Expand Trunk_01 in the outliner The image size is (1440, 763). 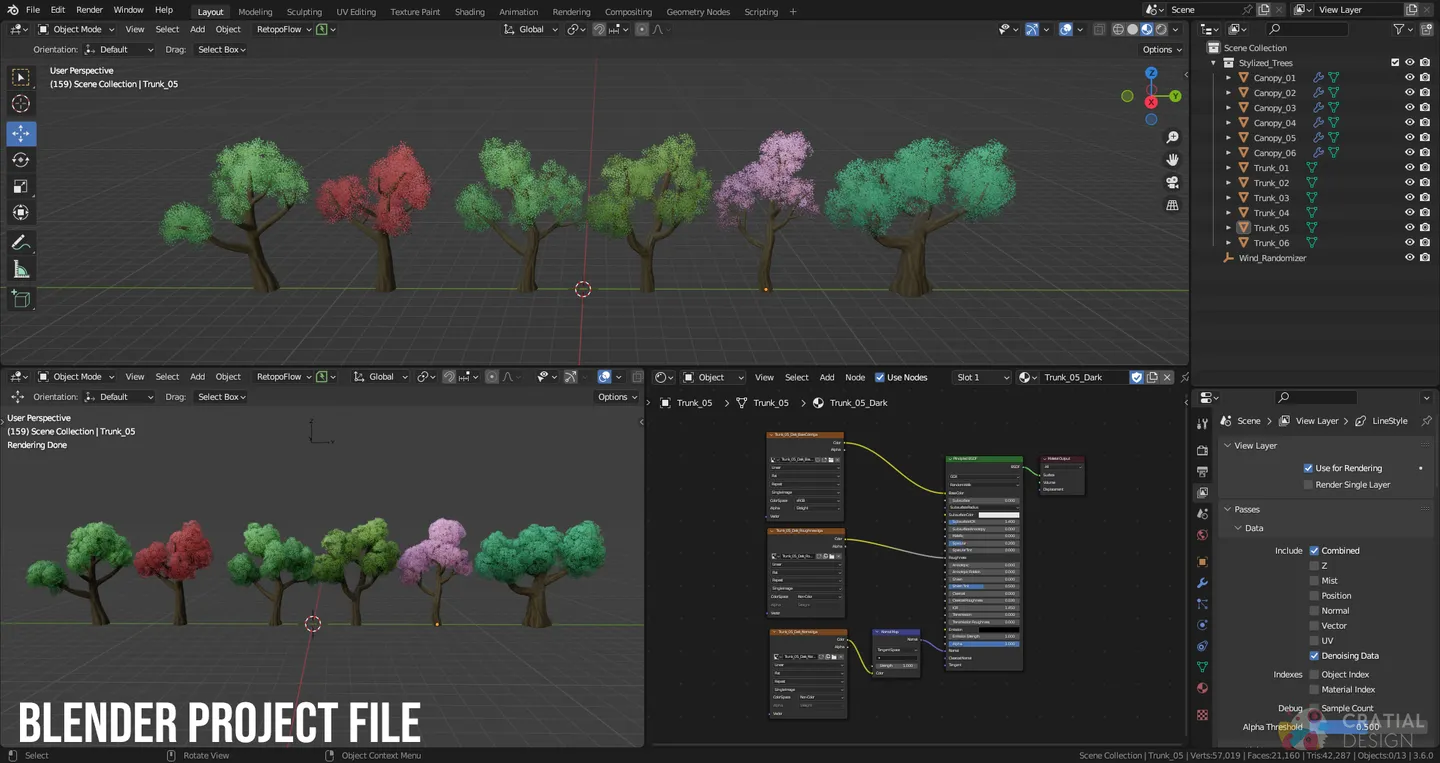click(1228, 168)
